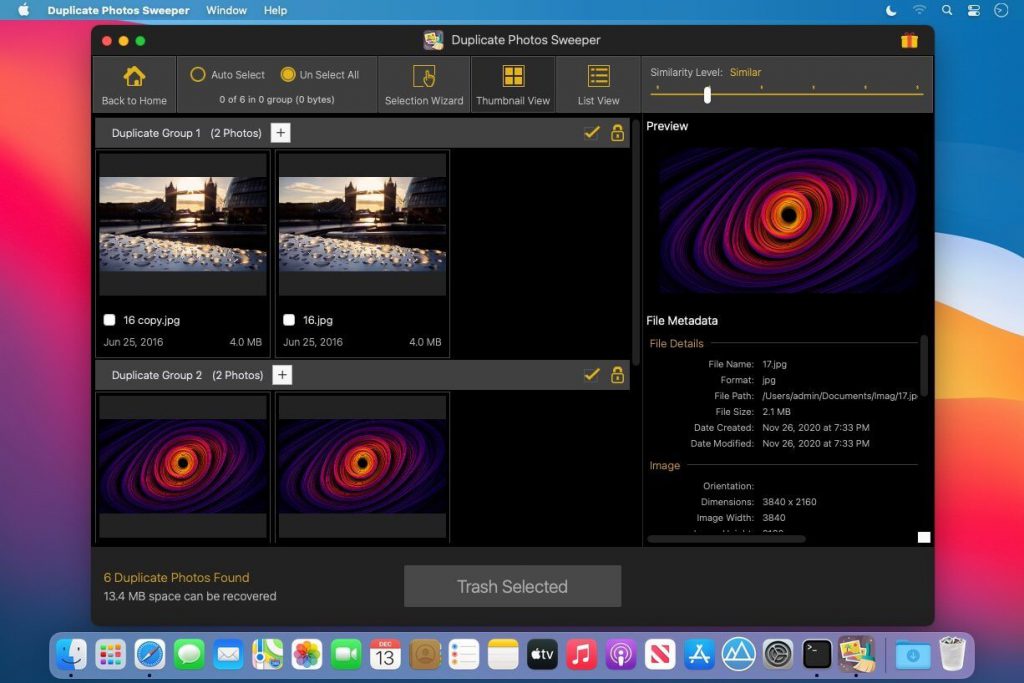Select the Auto Select radio button
The height and width of the screenshot is (683, 1024).
(198, 74)
